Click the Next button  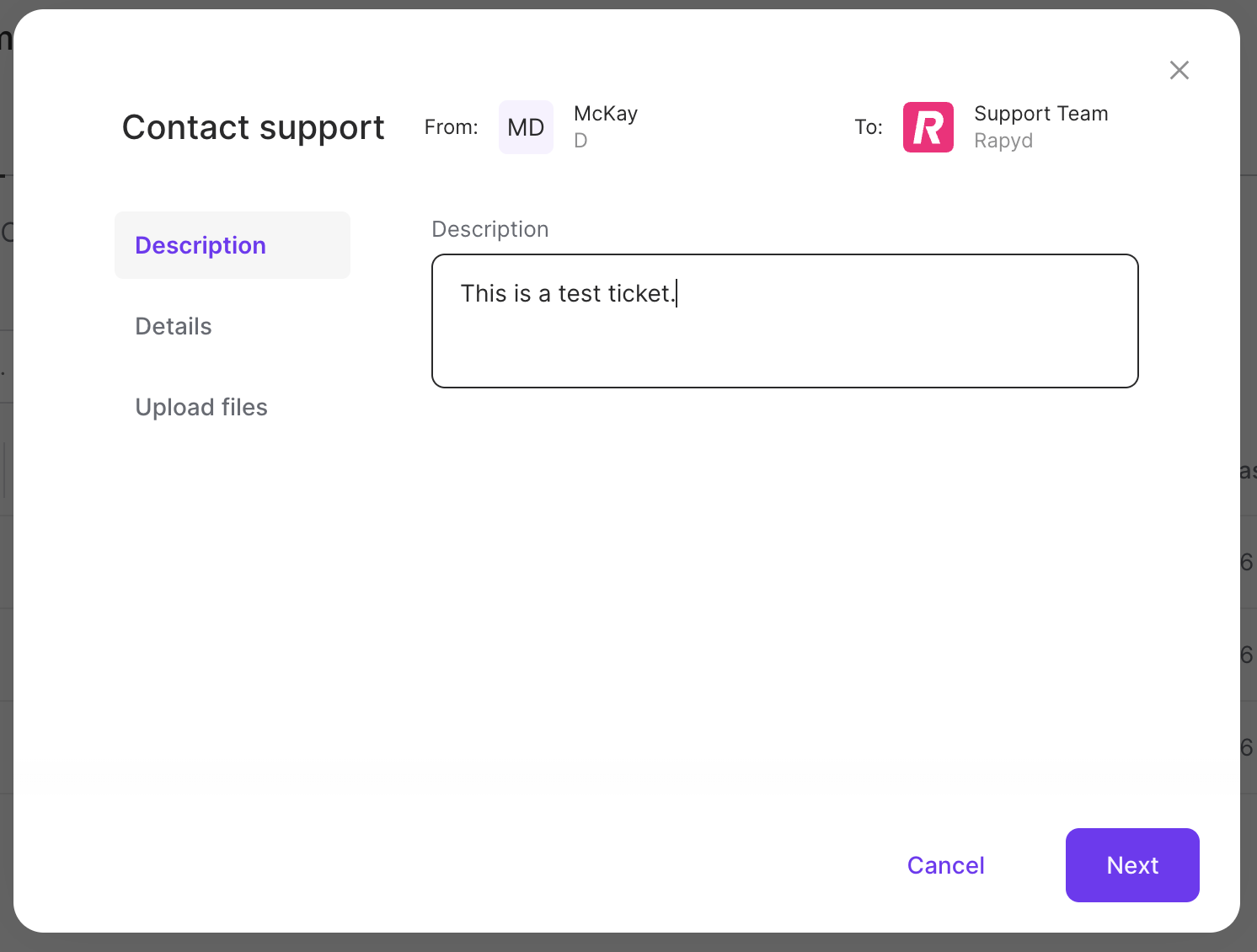tap(1131, 864)
